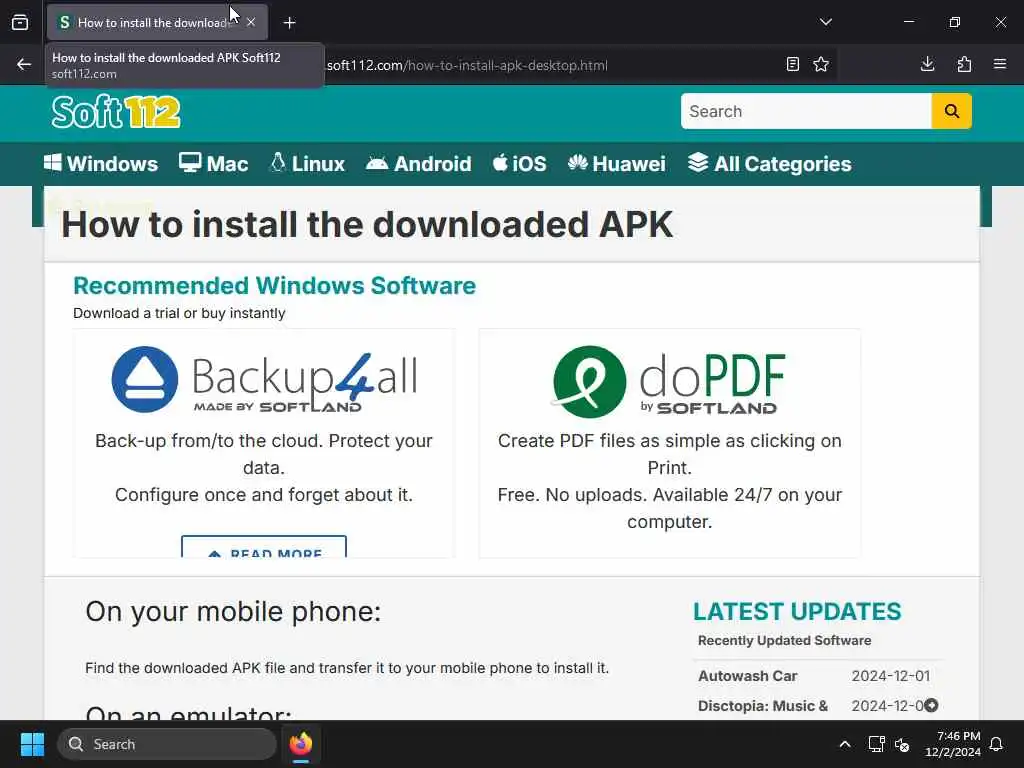This screenshot has height=768, width=1024.
Task: Open the Windows category
Action: 101,163
